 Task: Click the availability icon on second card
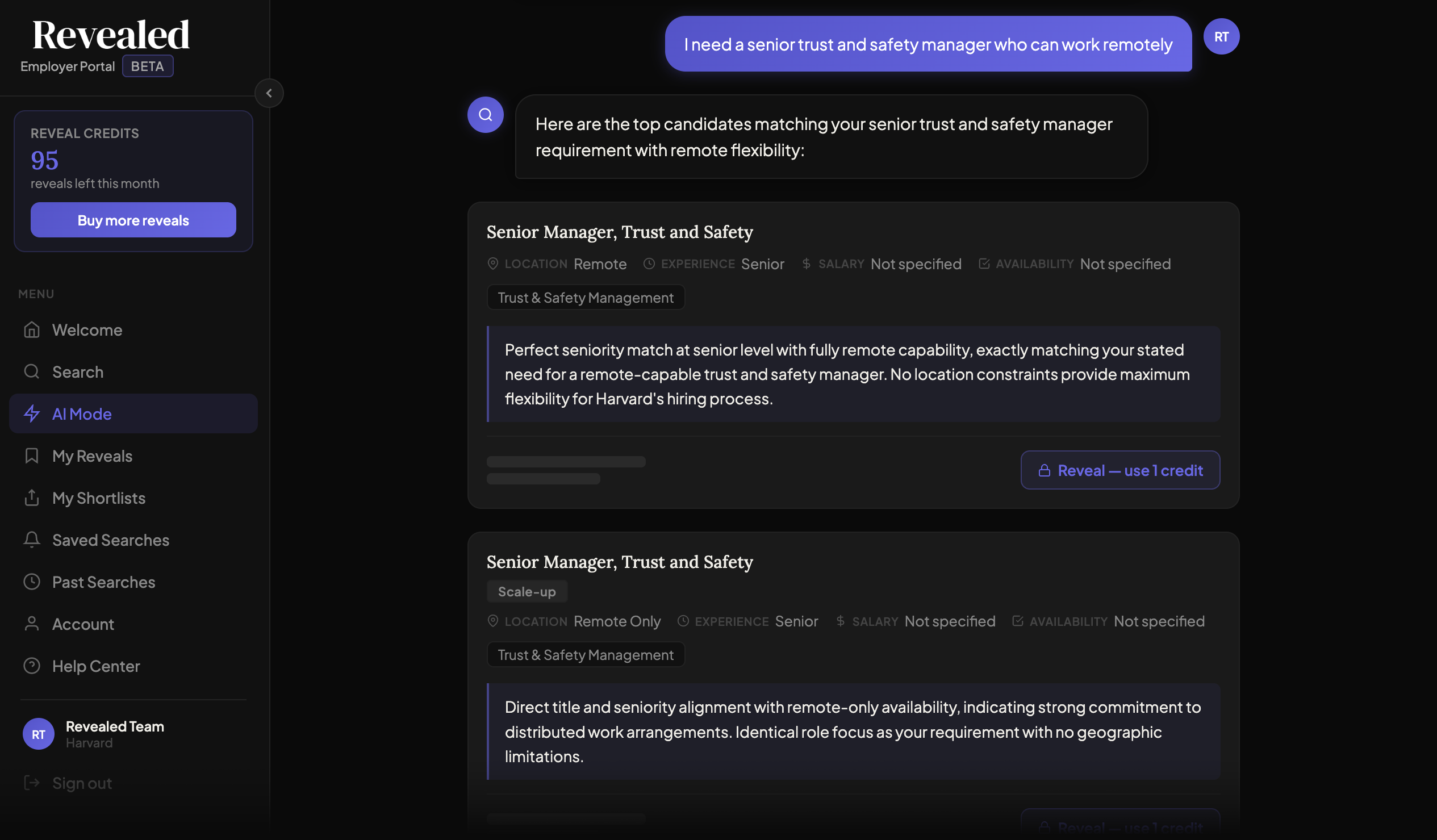1017,621
